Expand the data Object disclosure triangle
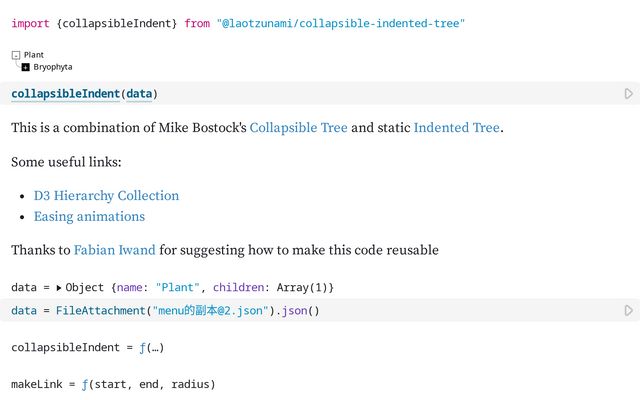Viewport: 640px width, 400px height. coord(59,288)
